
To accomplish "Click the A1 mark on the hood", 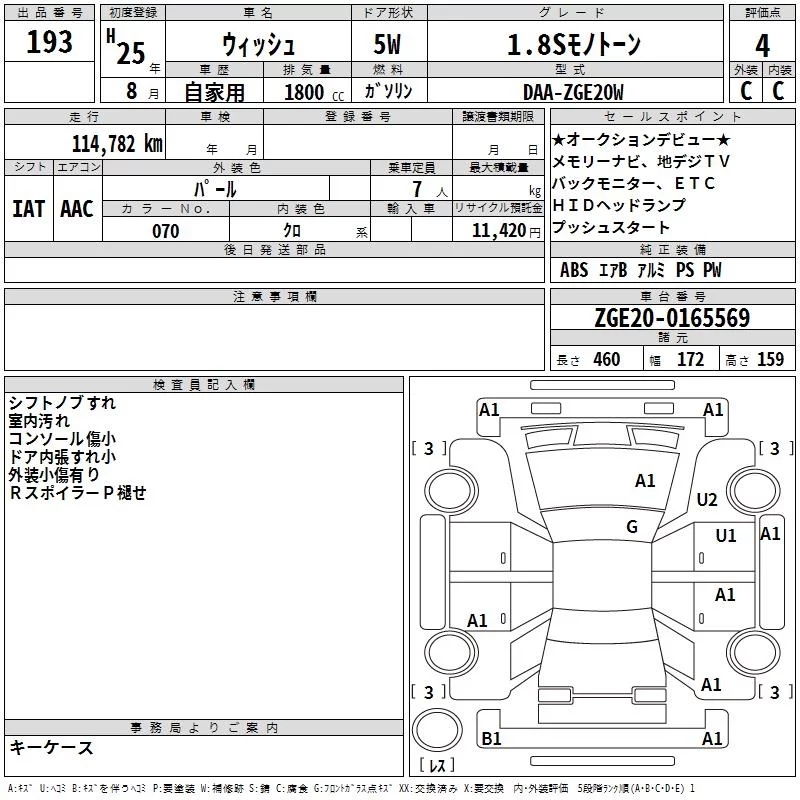I will [x=645, y=480].
